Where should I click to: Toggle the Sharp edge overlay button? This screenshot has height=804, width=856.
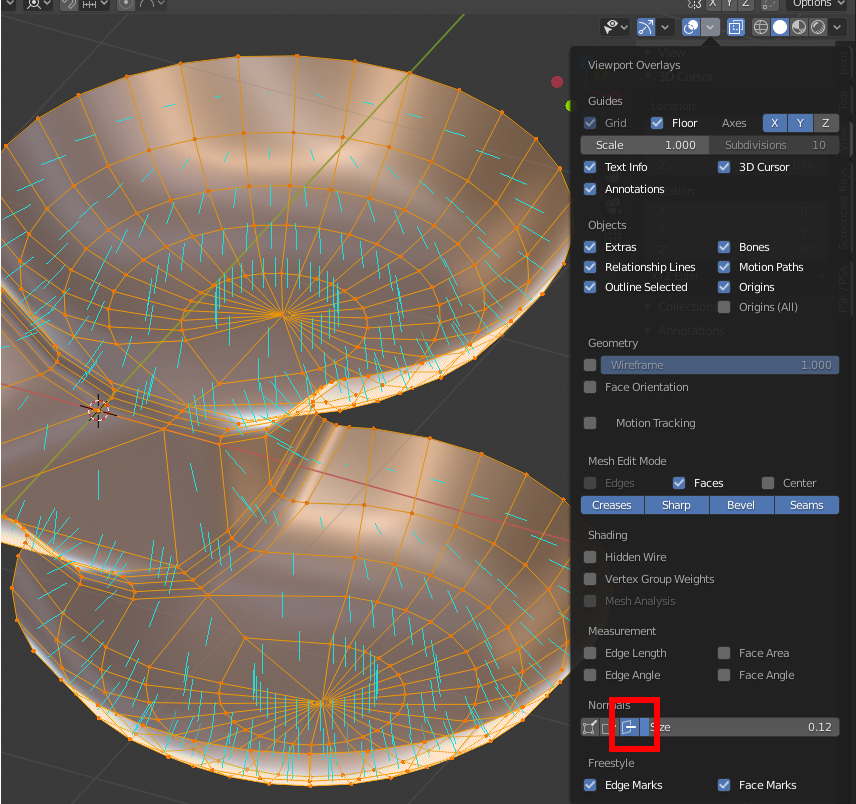tap(676, 505)
